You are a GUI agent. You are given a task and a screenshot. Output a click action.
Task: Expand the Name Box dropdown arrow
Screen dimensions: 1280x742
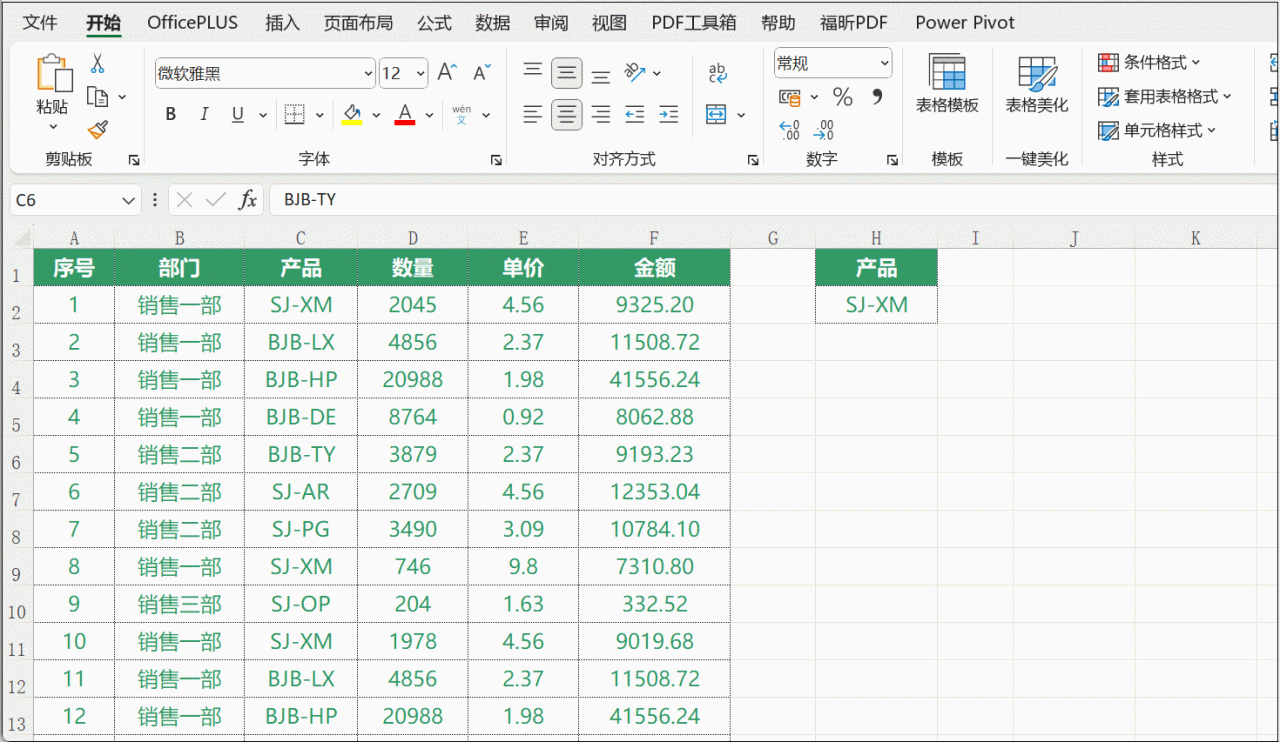(128, 200)
